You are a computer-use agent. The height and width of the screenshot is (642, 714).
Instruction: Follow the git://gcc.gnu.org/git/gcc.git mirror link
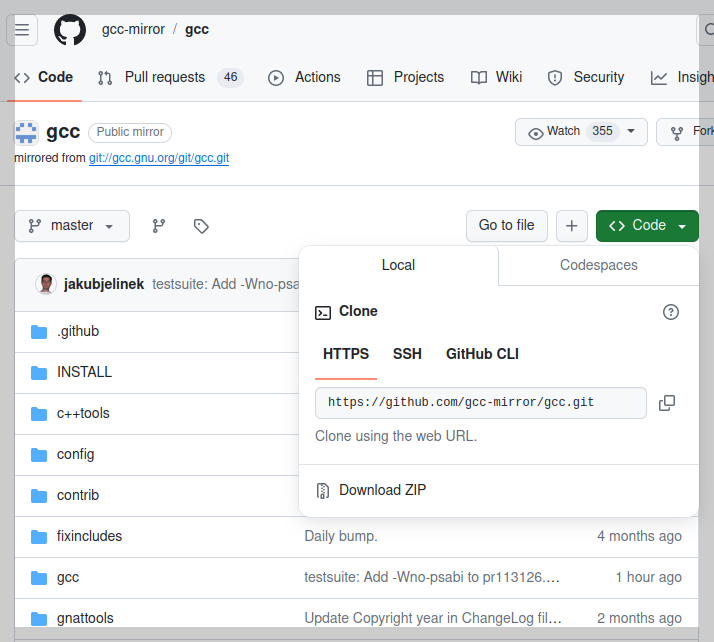159,158
